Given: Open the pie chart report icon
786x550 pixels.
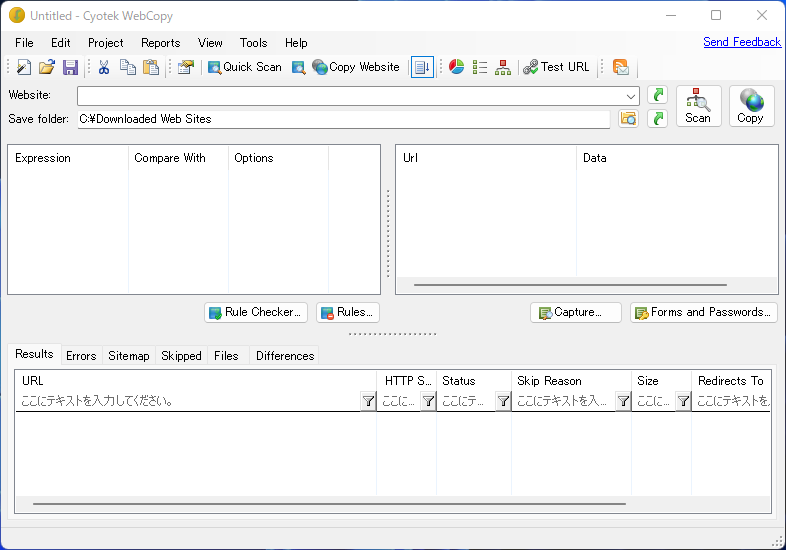Looking at the screenshot, I should tap(456, 67).
